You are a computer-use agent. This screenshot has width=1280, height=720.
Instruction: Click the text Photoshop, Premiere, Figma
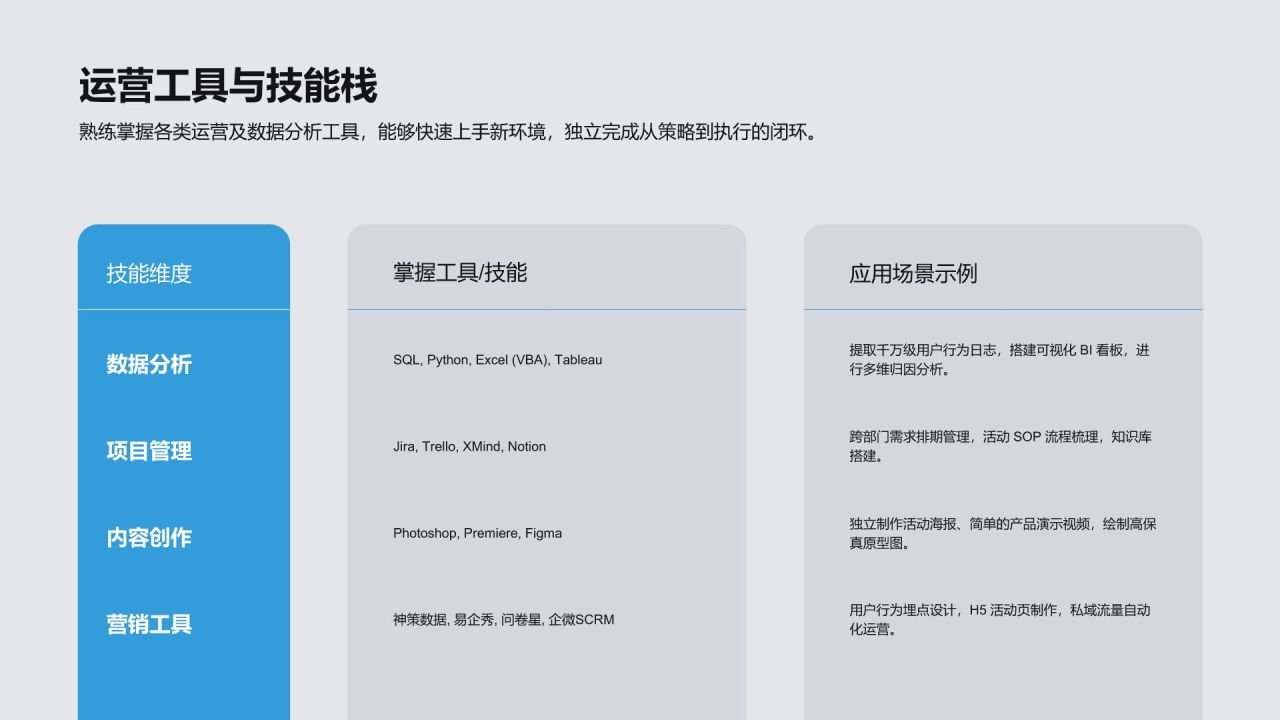pos(477,533)
